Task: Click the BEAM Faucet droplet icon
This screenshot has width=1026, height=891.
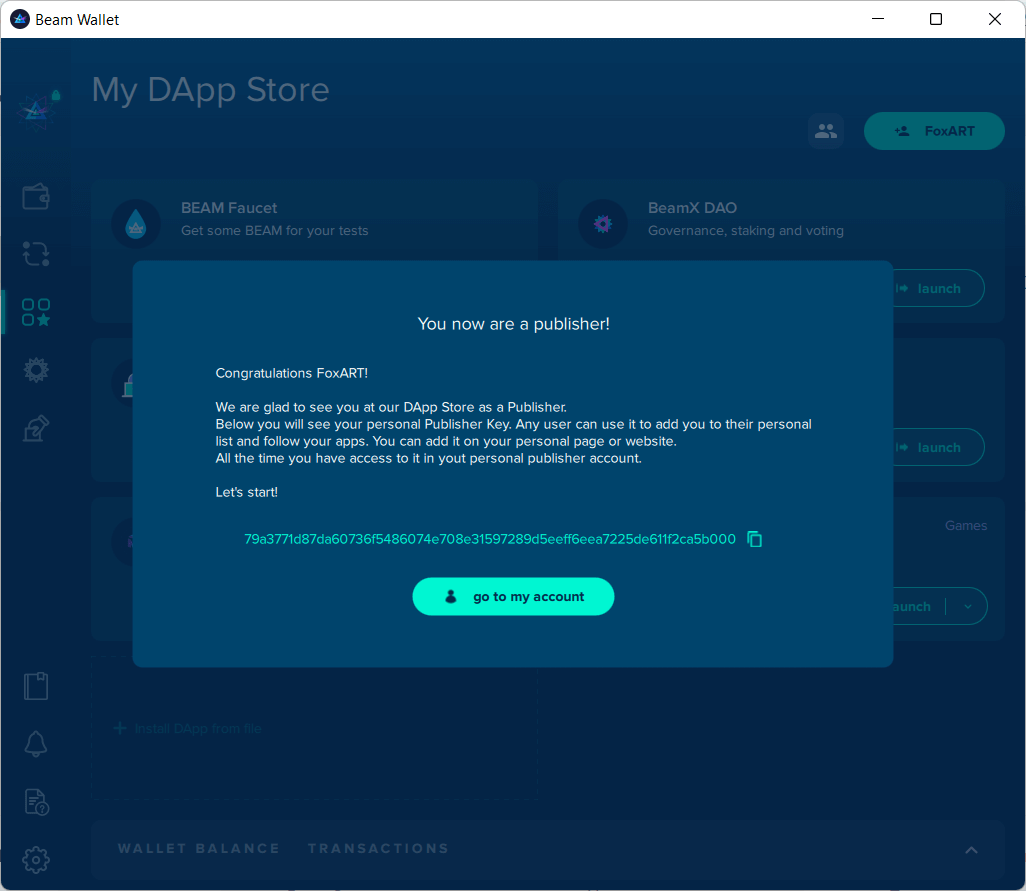Action: [x=136, y=224]
